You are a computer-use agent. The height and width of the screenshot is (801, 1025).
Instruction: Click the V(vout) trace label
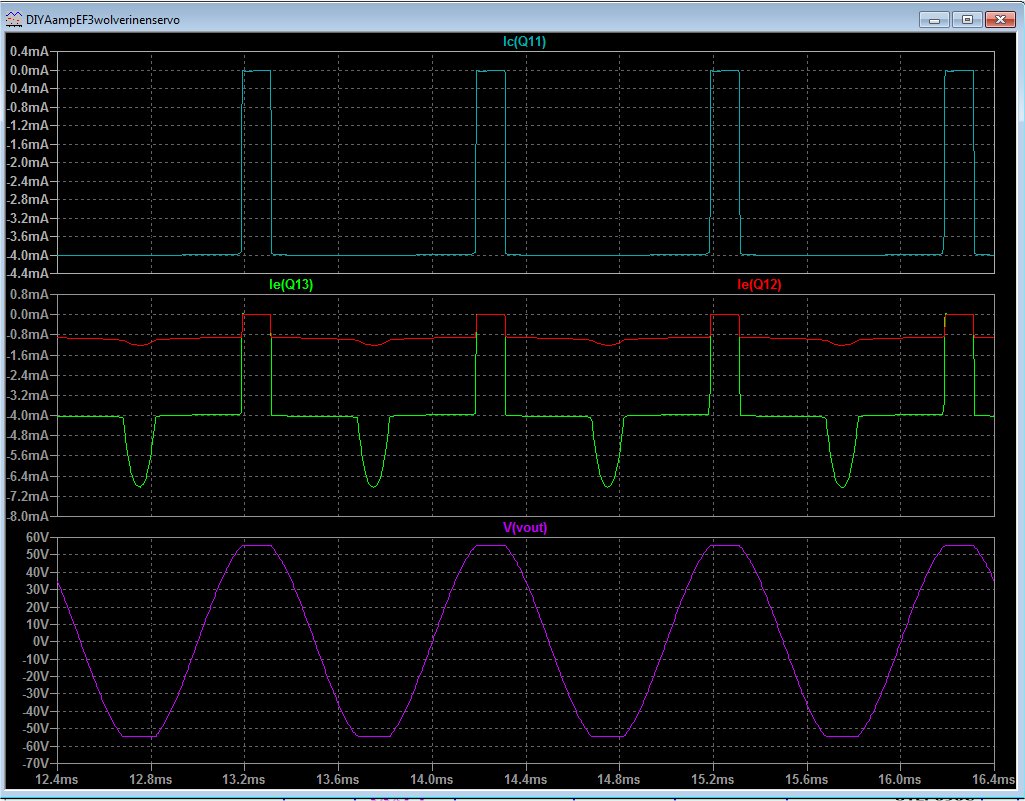pos(525,528)
